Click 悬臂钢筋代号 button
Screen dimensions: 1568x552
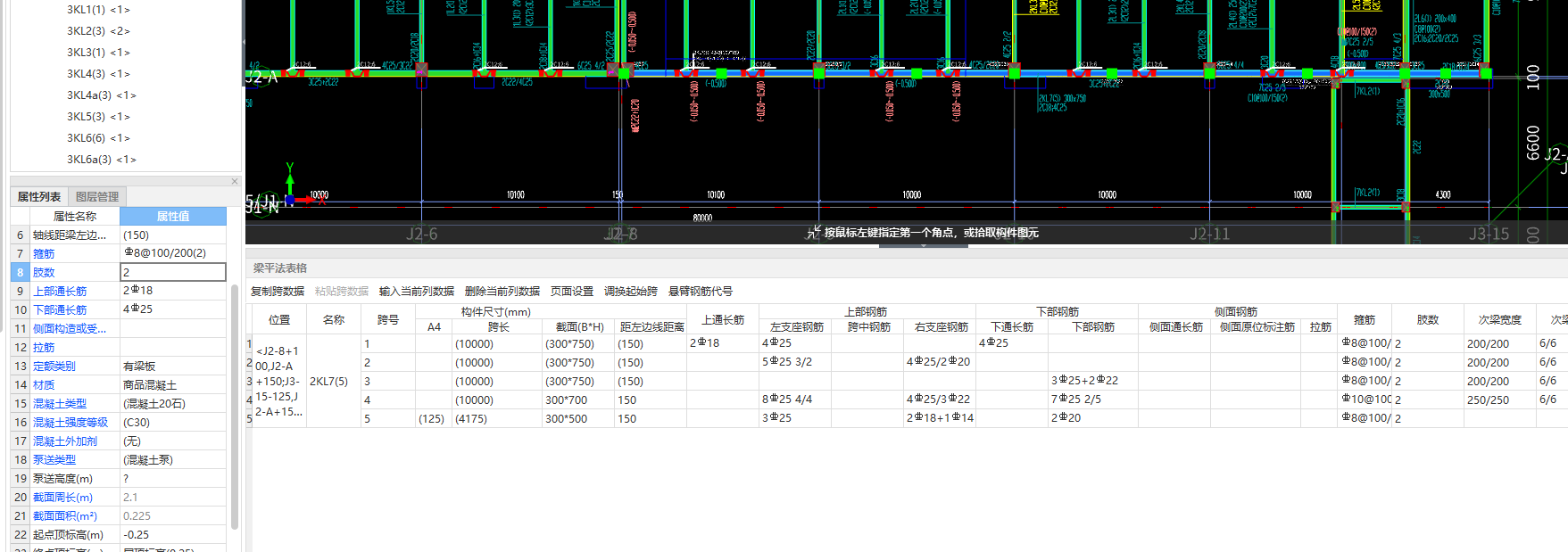pyautogui.click(x=701, y=292)
